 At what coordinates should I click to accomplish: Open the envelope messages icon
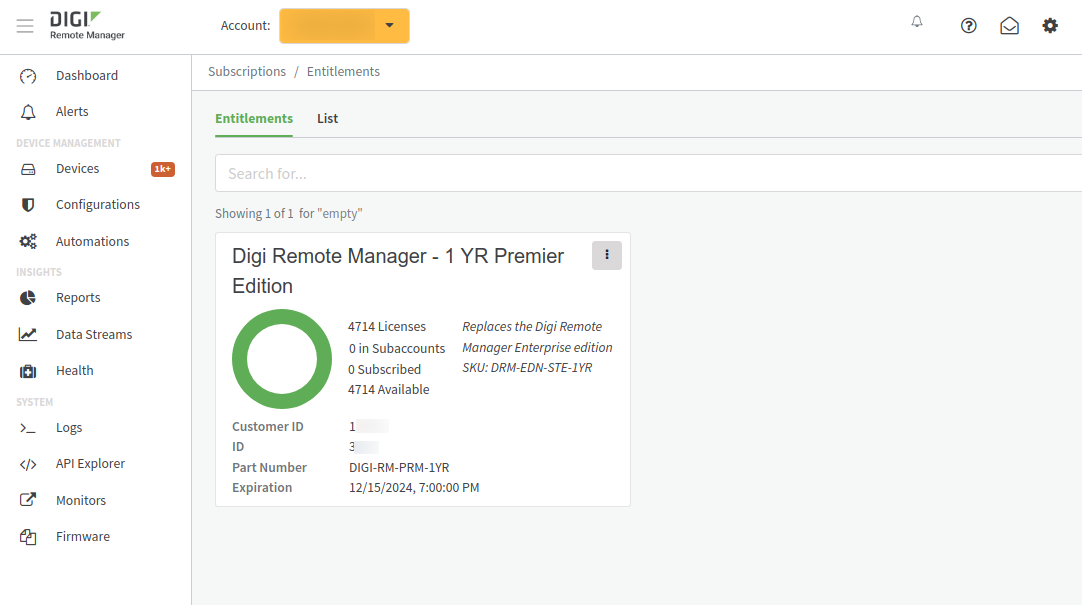click(x=1009, y=26)
